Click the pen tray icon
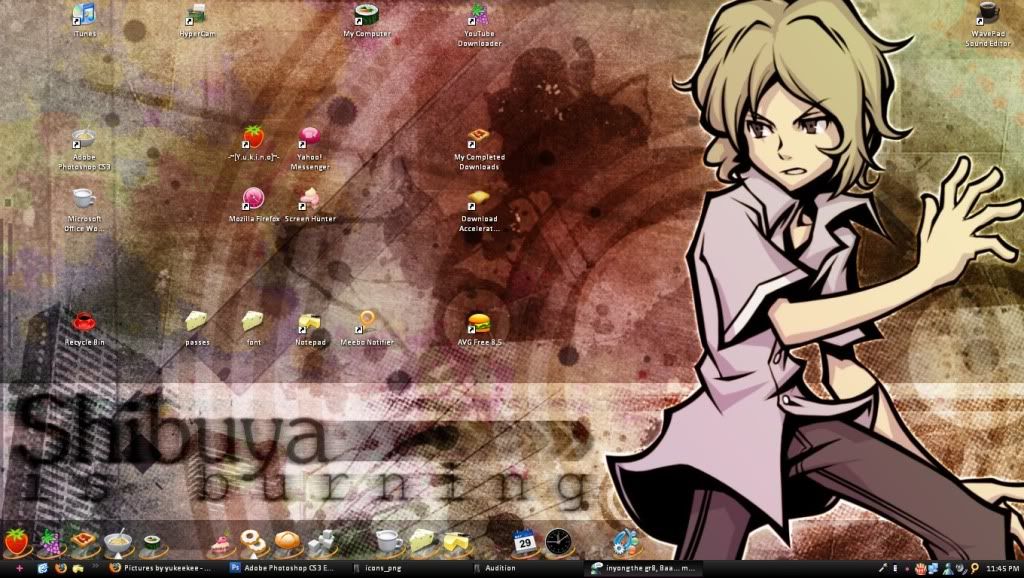Screen dimensions: 1024x578 [x=882, y=568]
